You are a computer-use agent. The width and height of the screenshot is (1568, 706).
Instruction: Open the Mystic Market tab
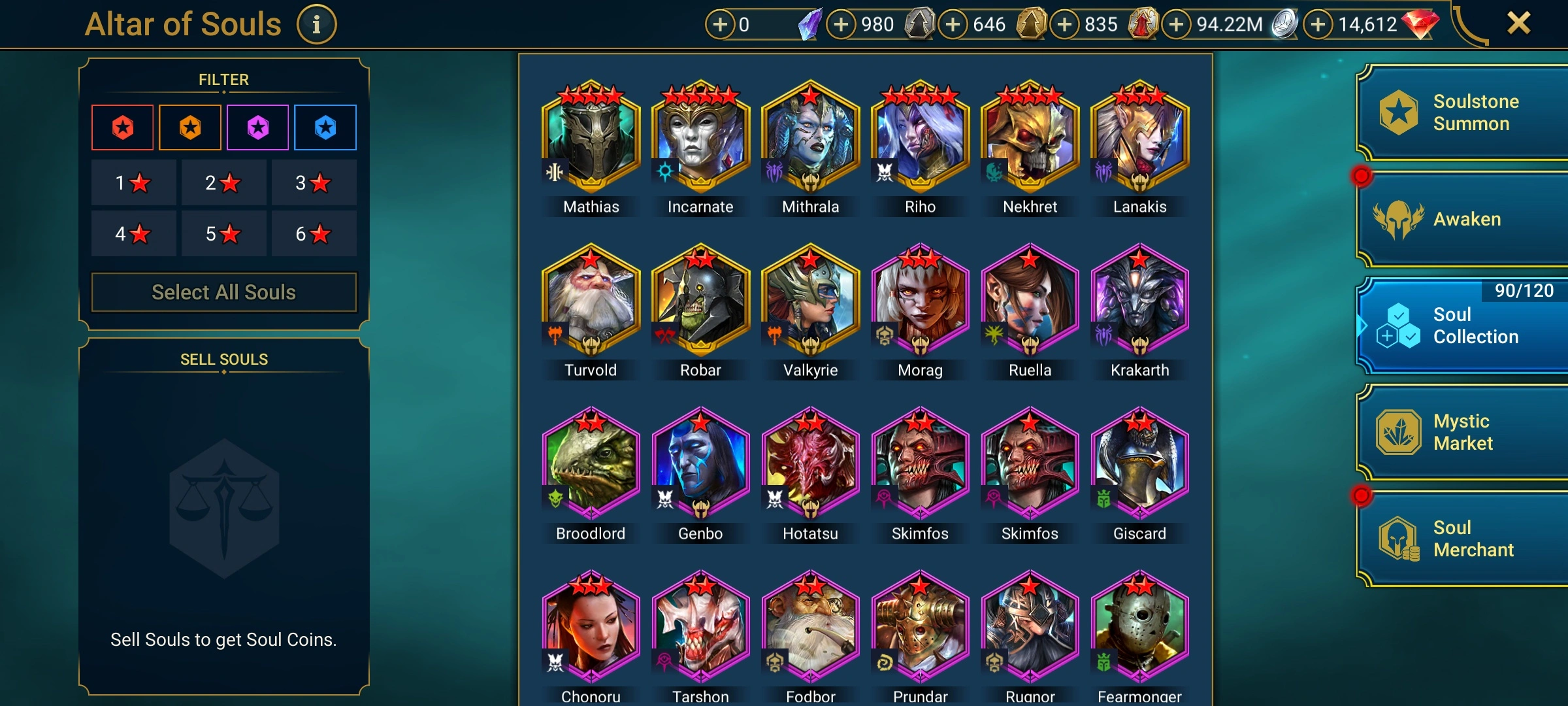[1463, 432]
